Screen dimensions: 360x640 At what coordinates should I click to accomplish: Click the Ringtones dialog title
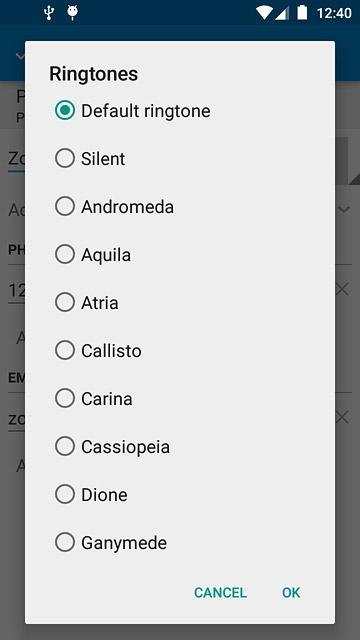coord(93,74)
